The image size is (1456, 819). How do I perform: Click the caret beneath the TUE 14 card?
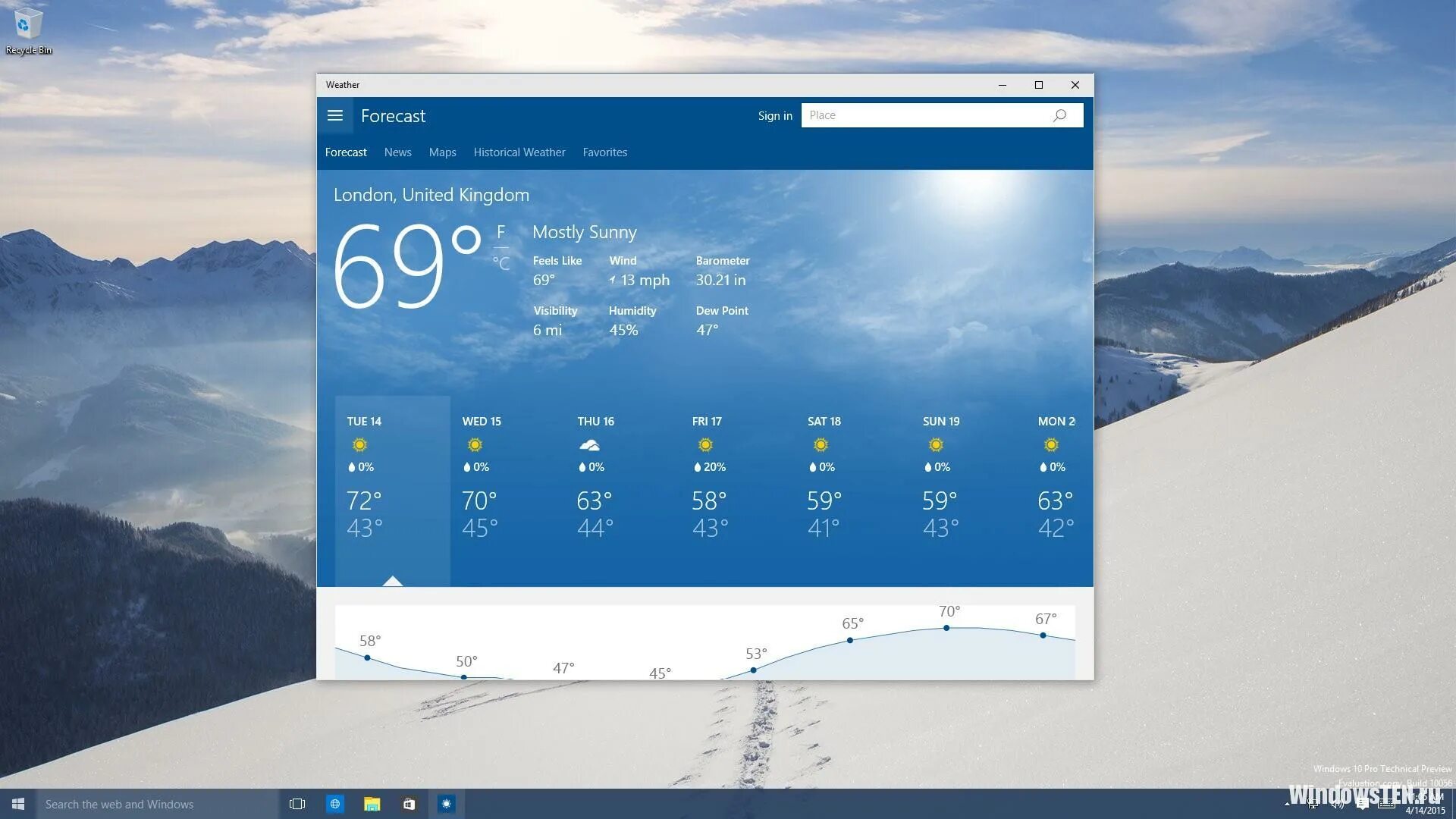392,581
